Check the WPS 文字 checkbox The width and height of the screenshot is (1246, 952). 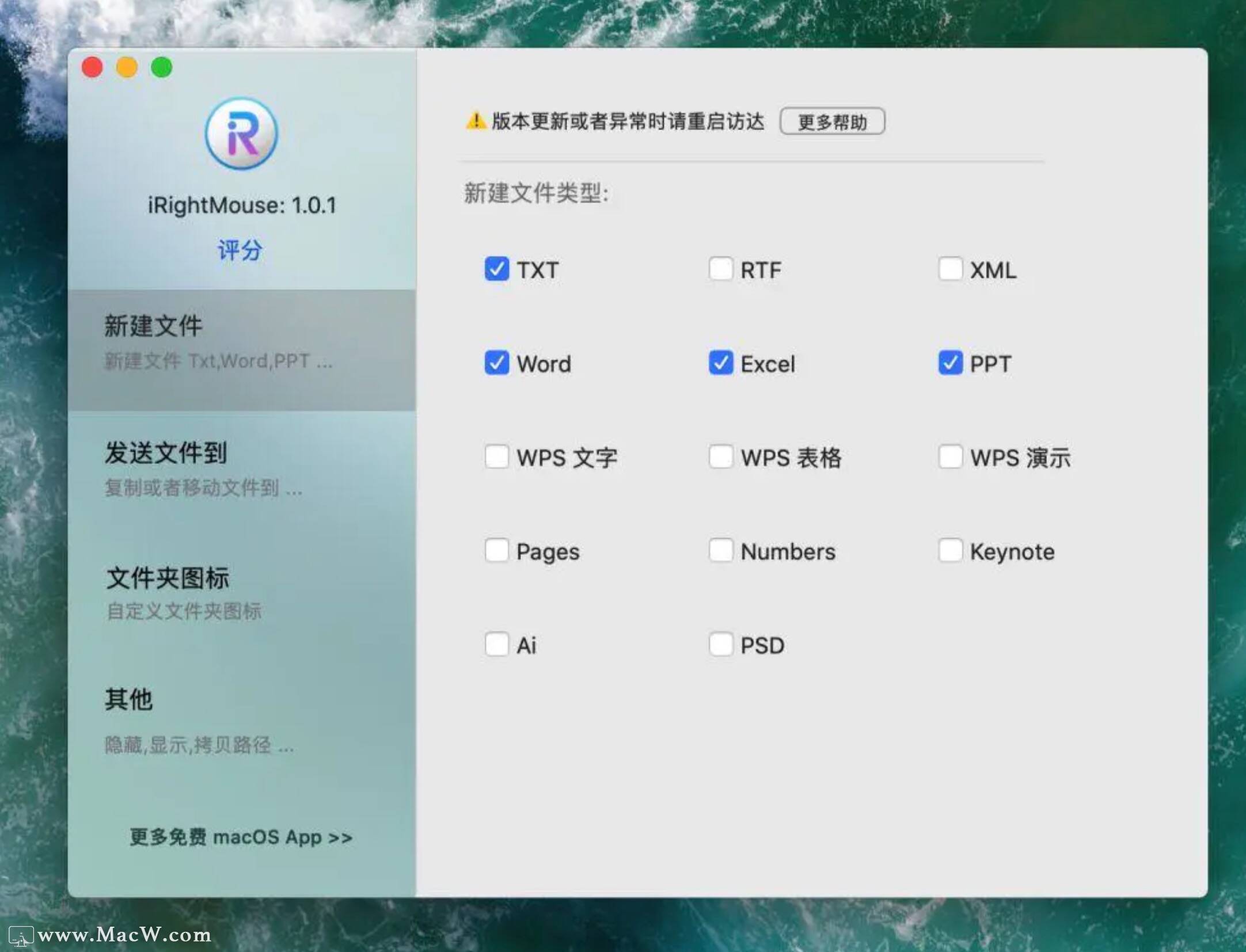point(496,456)
